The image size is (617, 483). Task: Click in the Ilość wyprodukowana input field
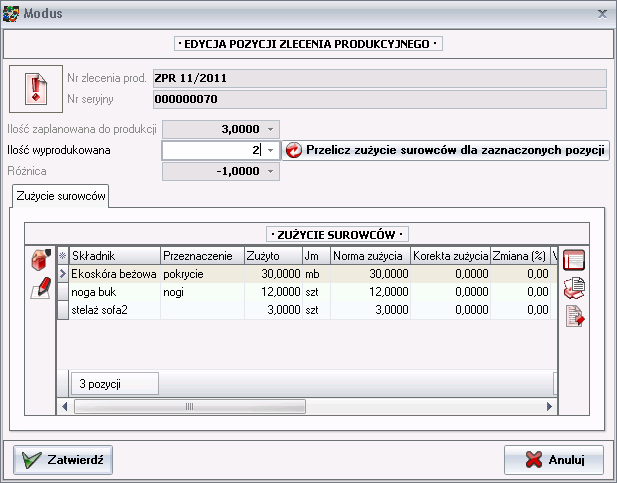coord(210,150)
